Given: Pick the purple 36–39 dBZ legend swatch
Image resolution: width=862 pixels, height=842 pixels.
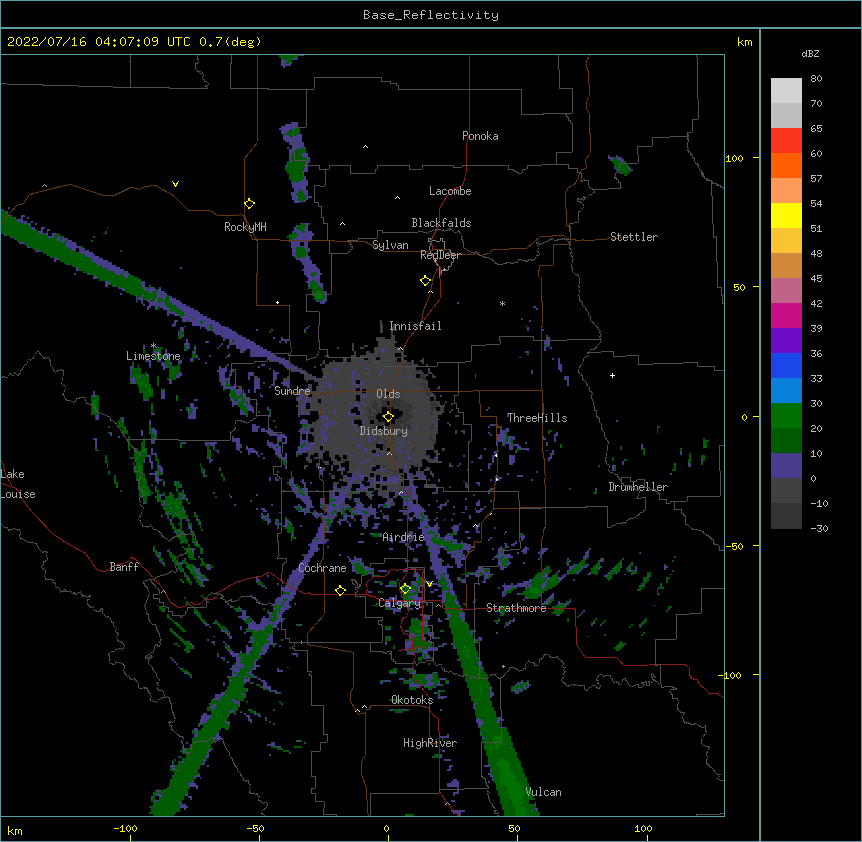Looking at the screenshot, I should [786, 341].
